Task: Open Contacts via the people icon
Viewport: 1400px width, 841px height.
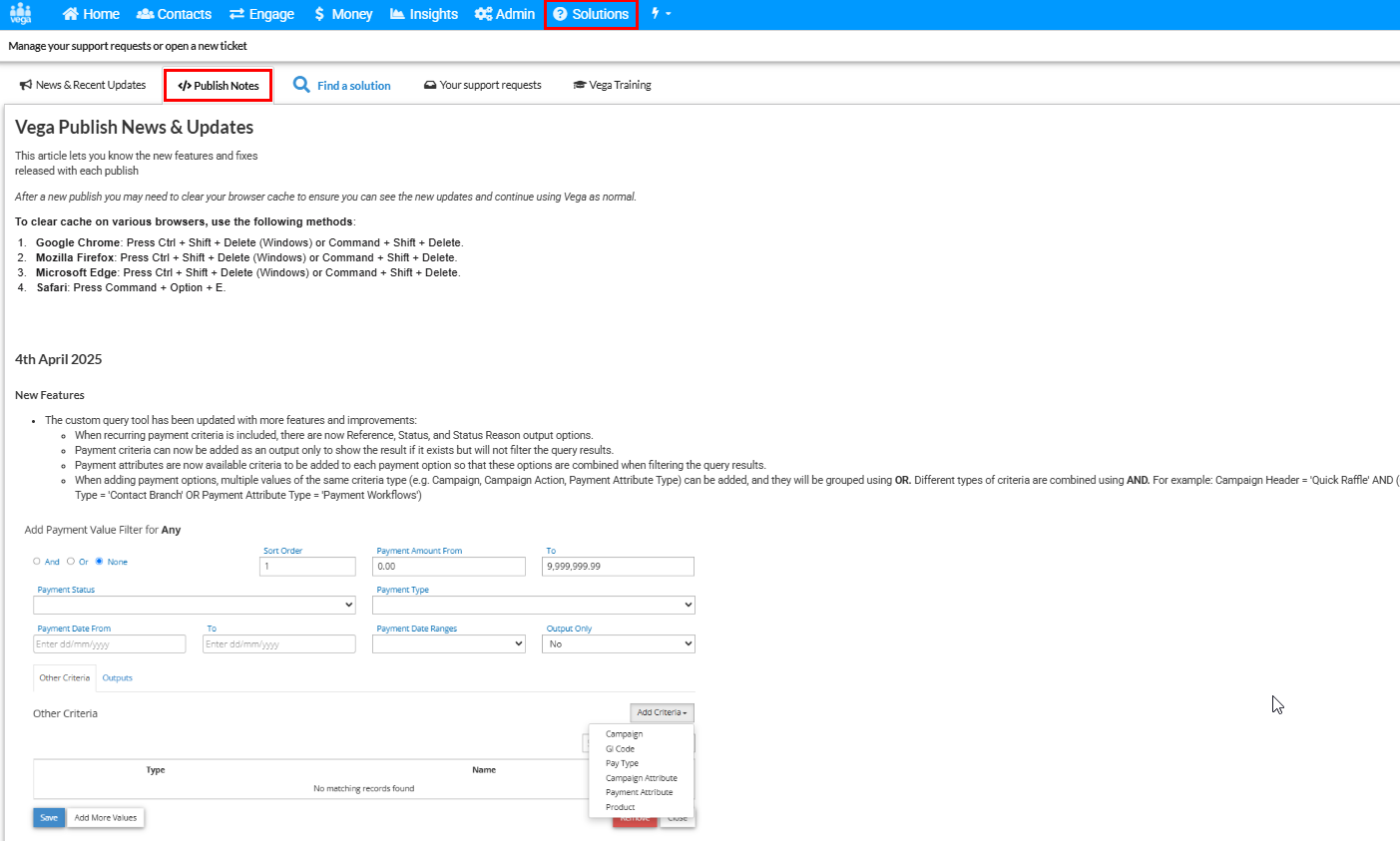Action: point(145,14)
